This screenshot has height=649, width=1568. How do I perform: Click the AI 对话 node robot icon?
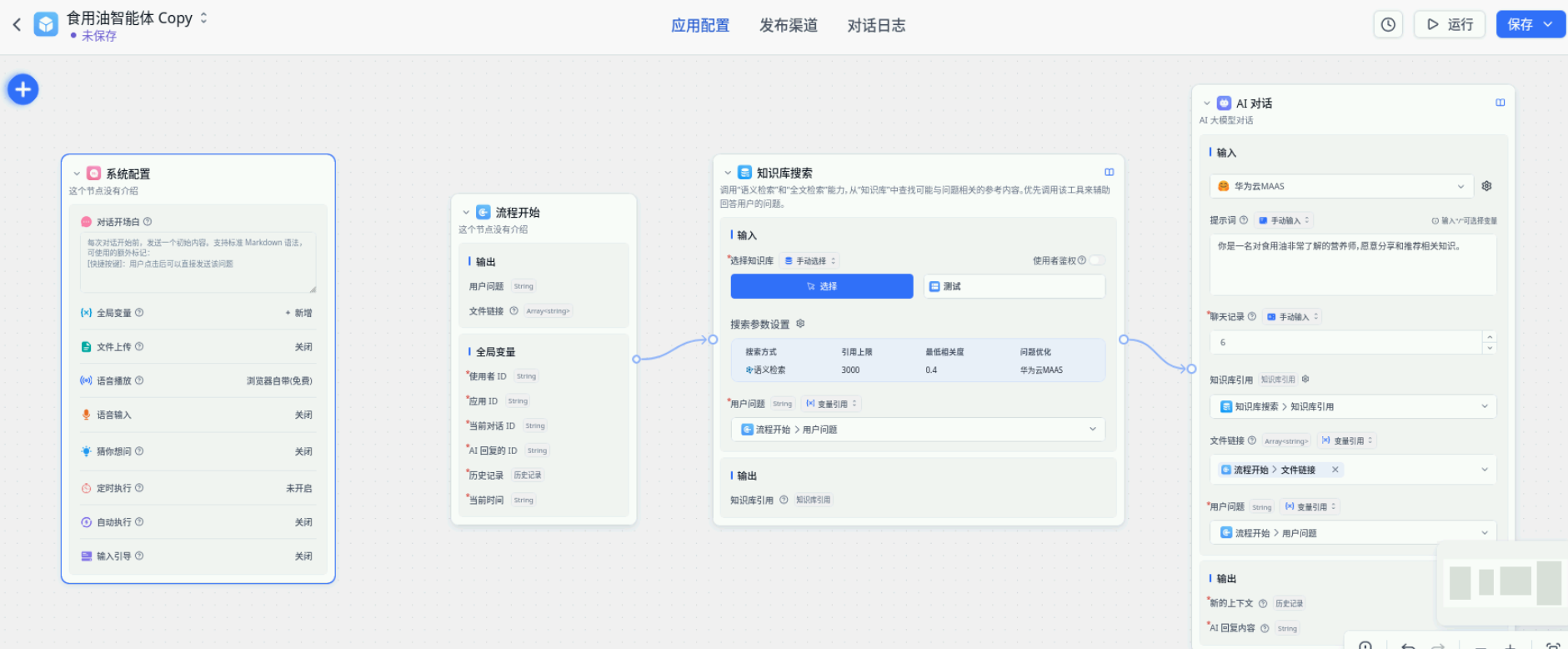(1224, 103)
